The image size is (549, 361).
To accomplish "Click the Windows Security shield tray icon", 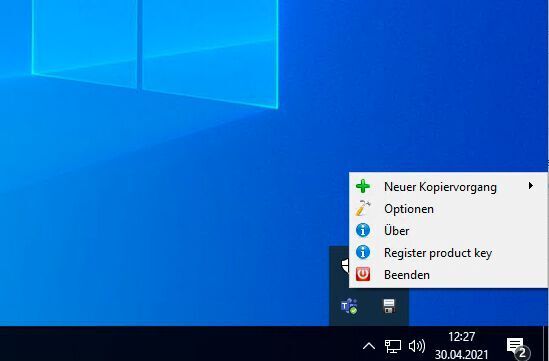I will [x=345, y=265].
